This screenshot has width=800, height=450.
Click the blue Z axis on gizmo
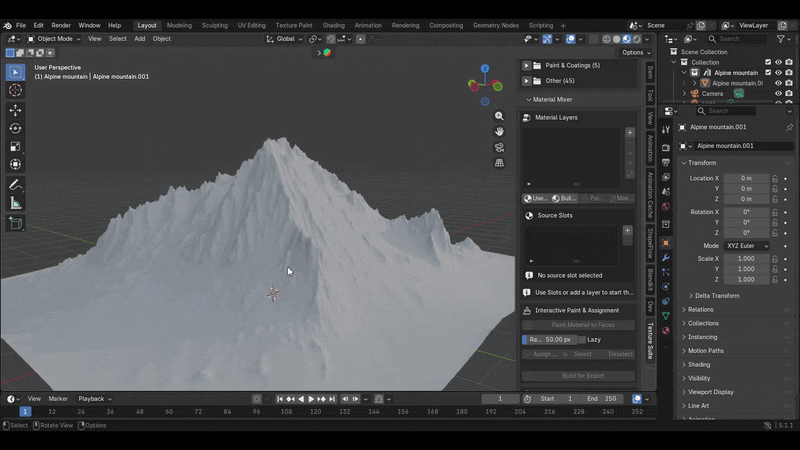(485, 68)
